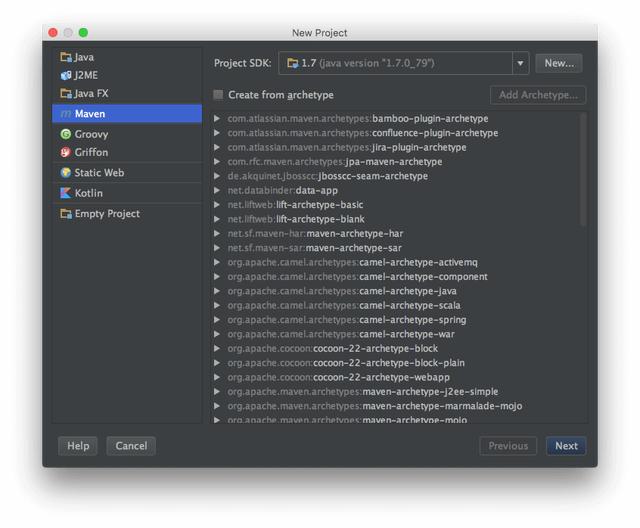The image size is (640, 528).
Task: Expand jpa-maven-archetype node
Action: (x=217, y=162)
